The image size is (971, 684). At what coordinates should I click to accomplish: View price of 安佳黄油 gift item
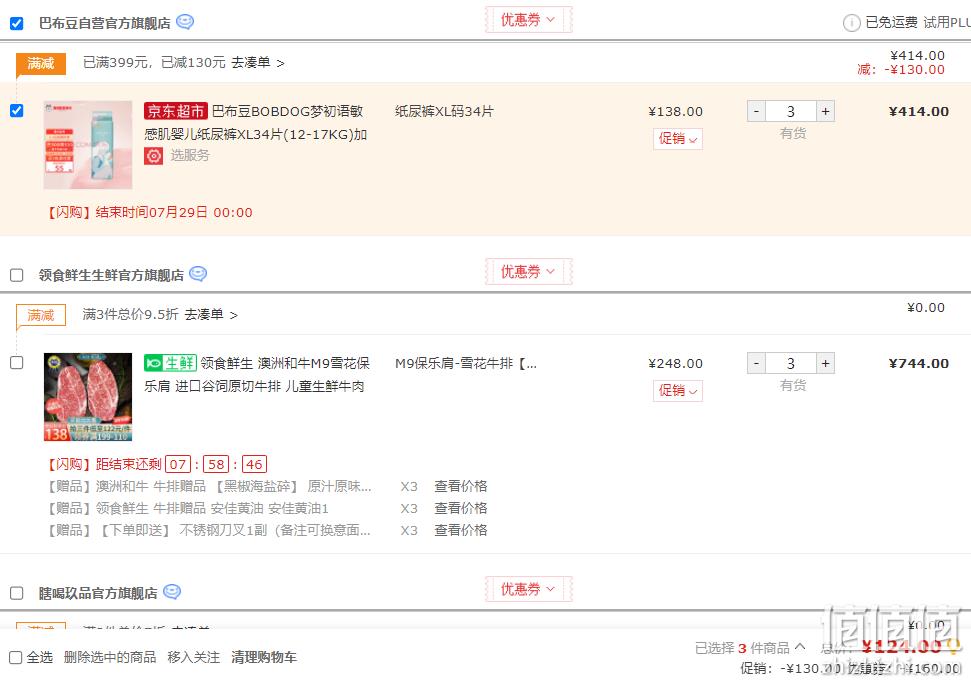[461, 508]
